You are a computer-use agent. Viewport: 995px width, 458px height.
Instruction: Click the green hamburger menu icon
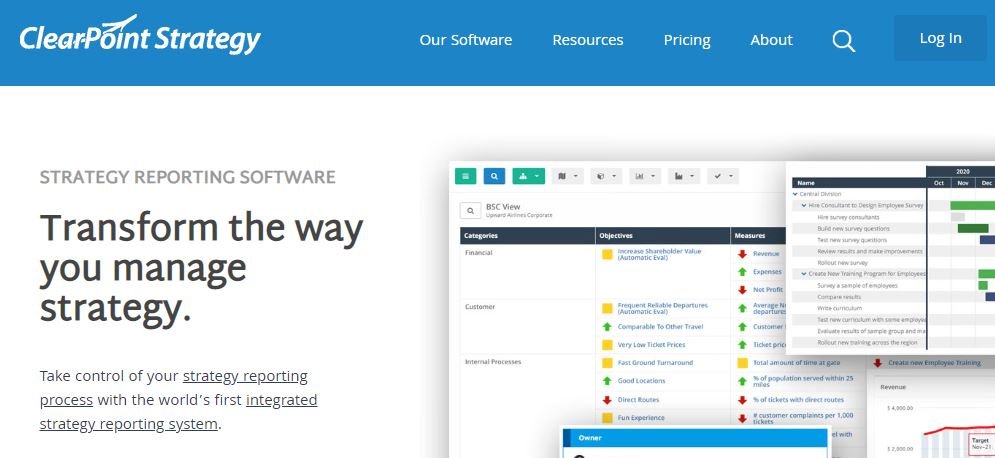click(x=466, y=176)
